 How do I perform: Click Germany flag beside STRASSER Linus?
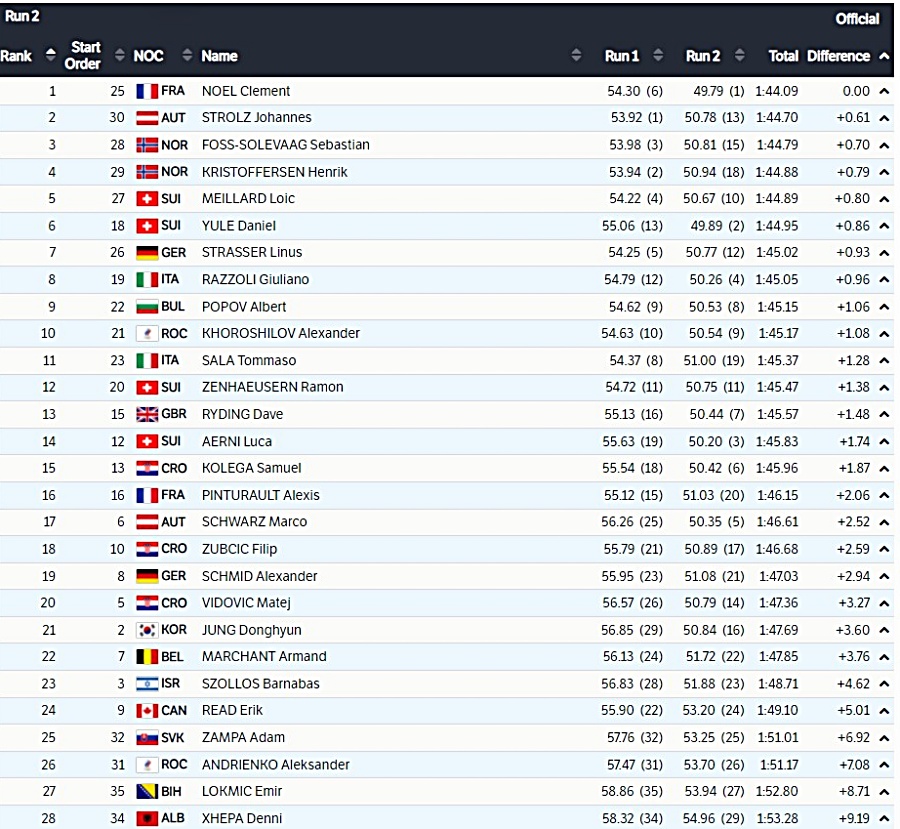point(147,253)
